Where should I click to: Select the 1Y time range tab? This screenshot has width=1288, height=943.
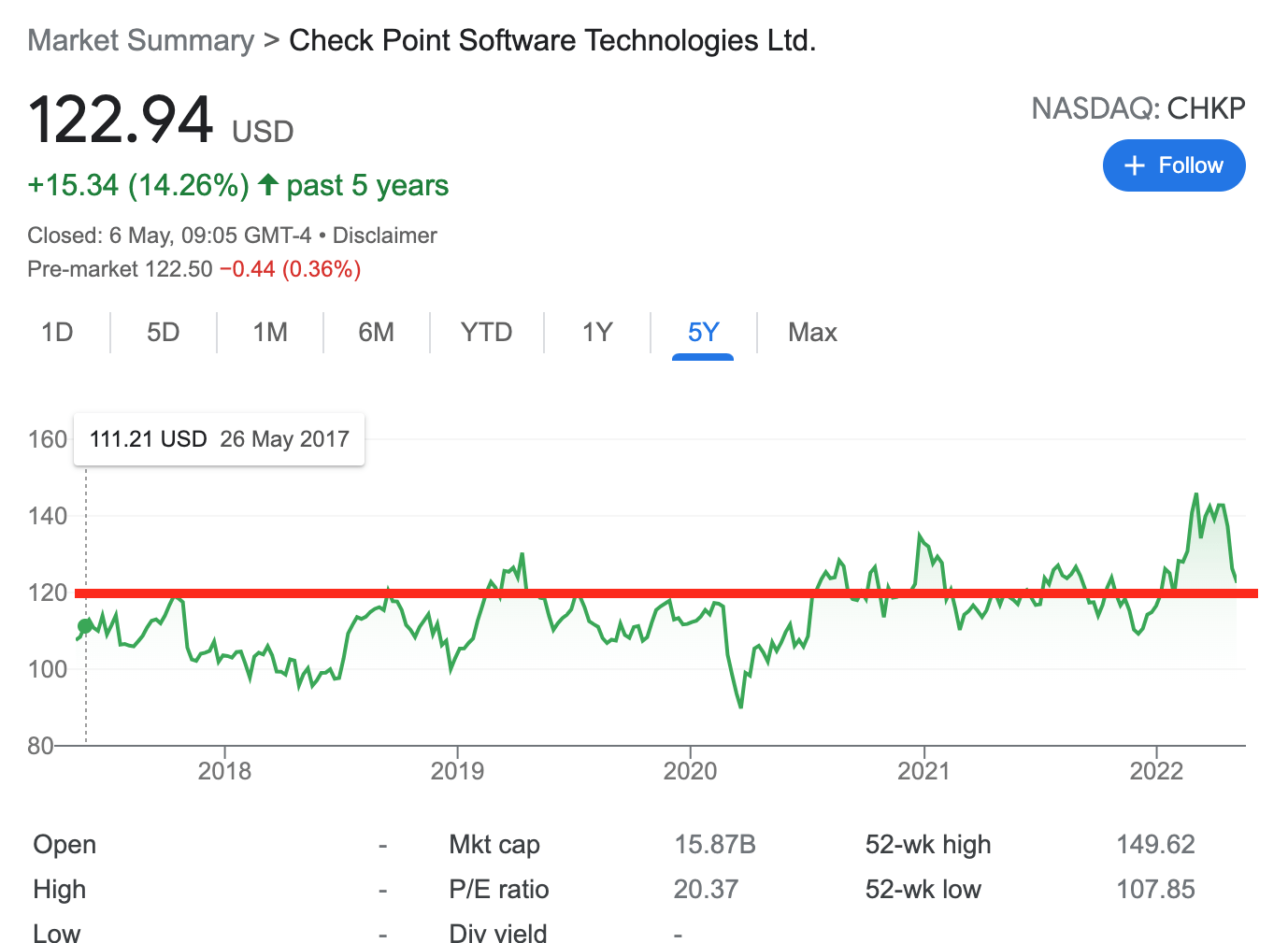597,333
